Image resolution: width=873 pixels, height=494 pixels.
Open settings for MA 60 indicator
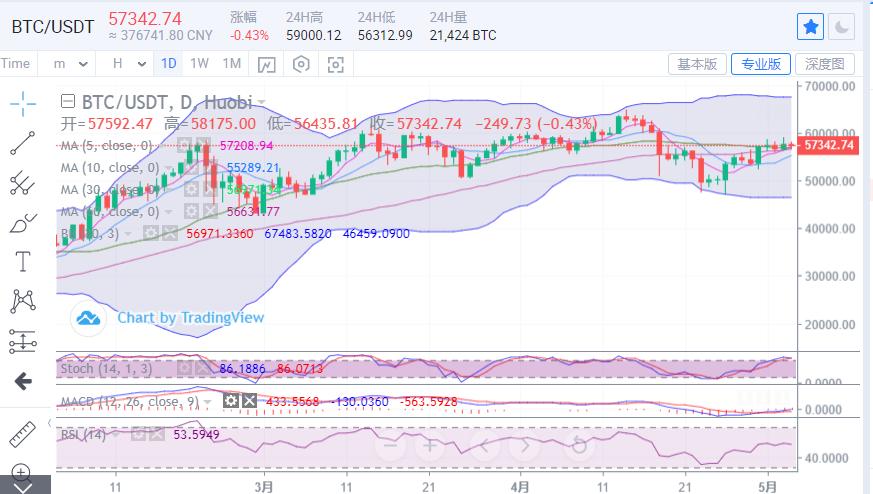(192, 212)
